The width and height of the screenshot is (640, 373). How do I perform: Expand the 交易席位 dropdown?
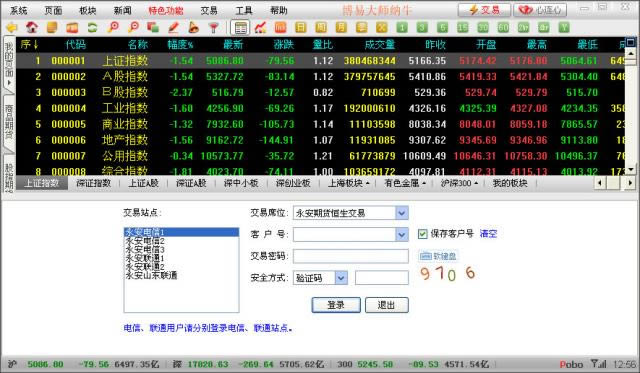pyautogui.click(x=402, y=213)
